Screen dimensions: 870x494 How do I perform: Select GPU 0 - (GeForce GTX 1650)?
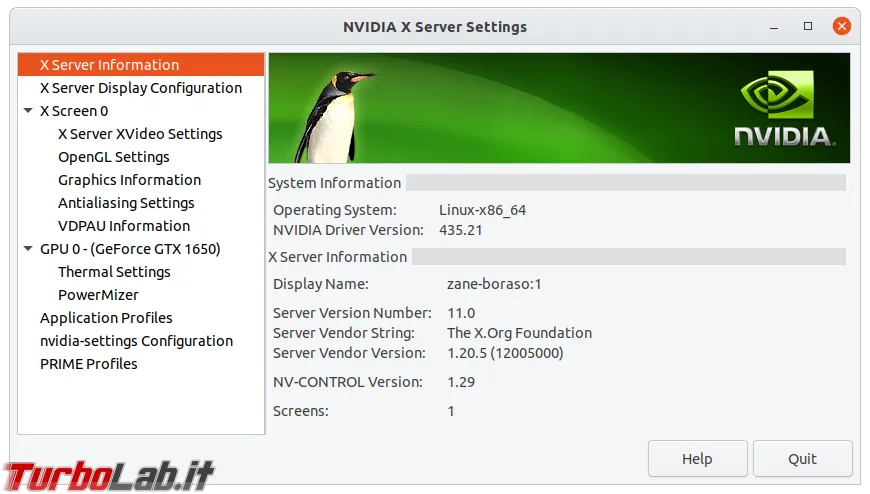[x=130, y=249]
